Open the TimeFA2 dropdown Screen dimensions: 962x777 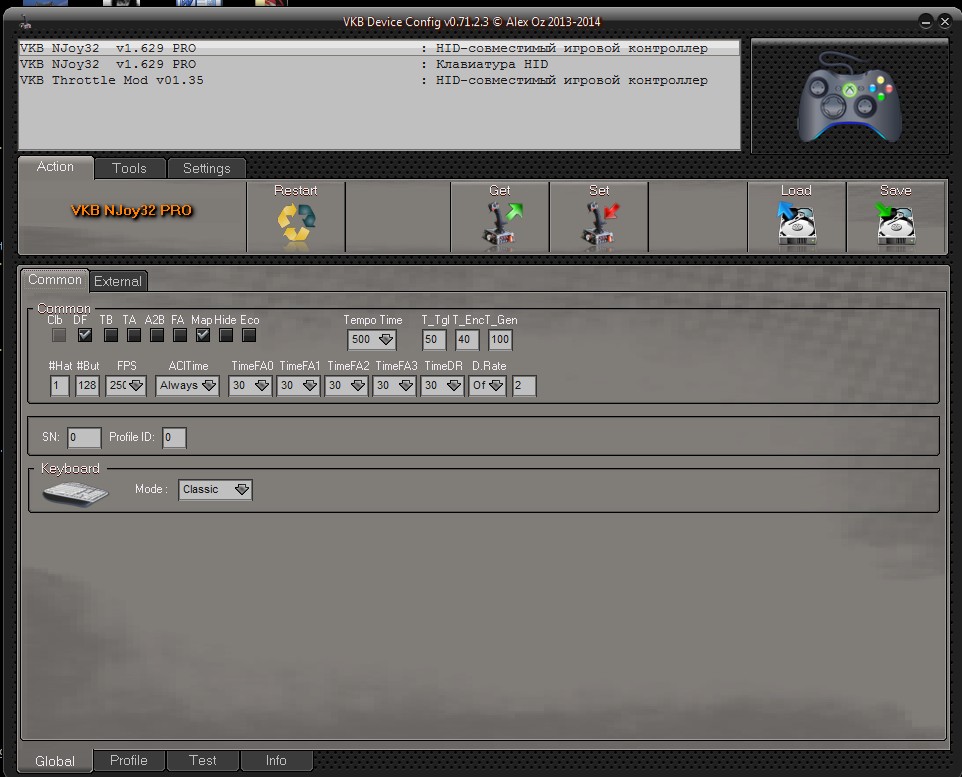[x=346, y=385]
